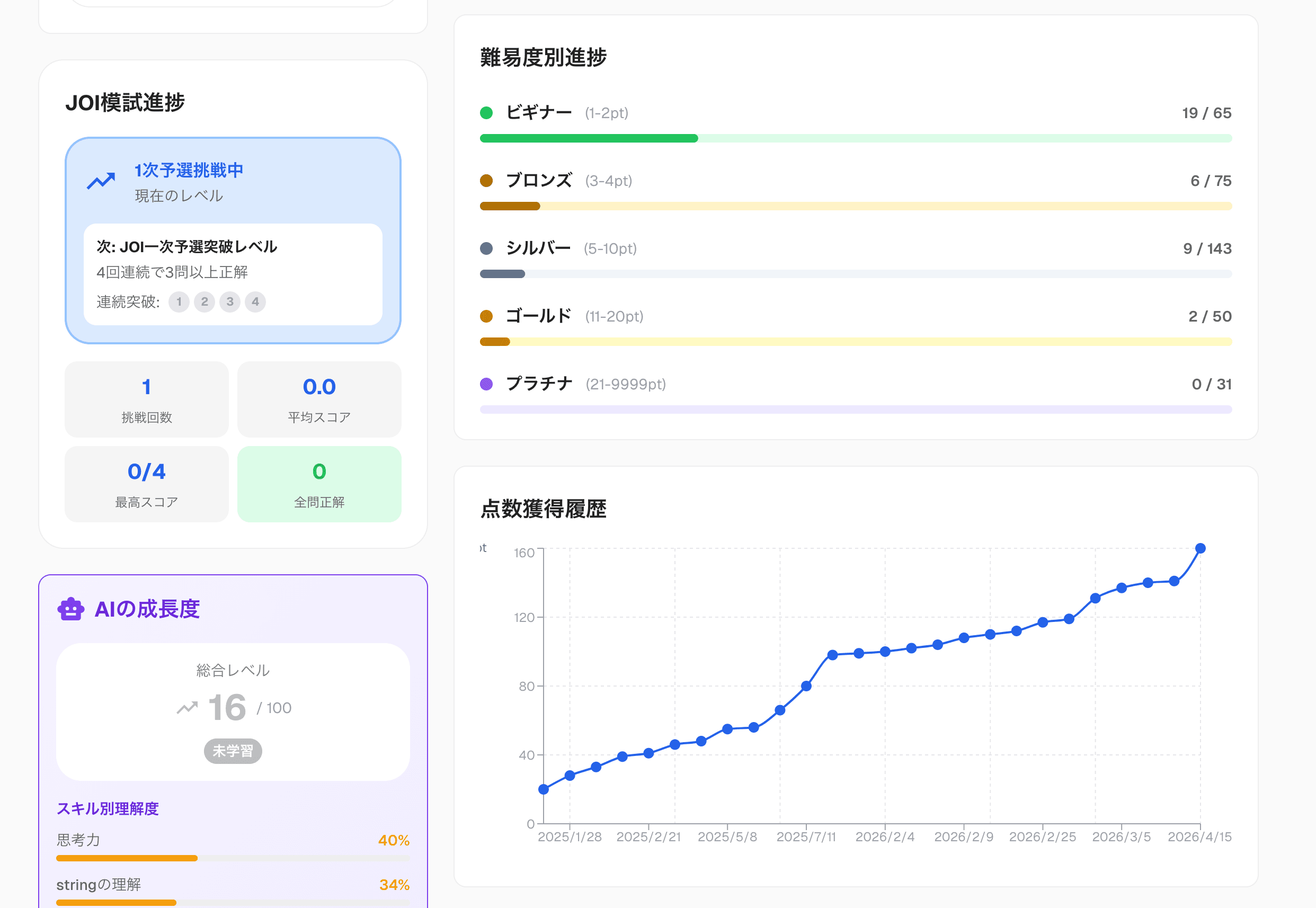Click the brown dot for ブロンズ
Screen dimensions: 1316x908
(x=486, y=180)
